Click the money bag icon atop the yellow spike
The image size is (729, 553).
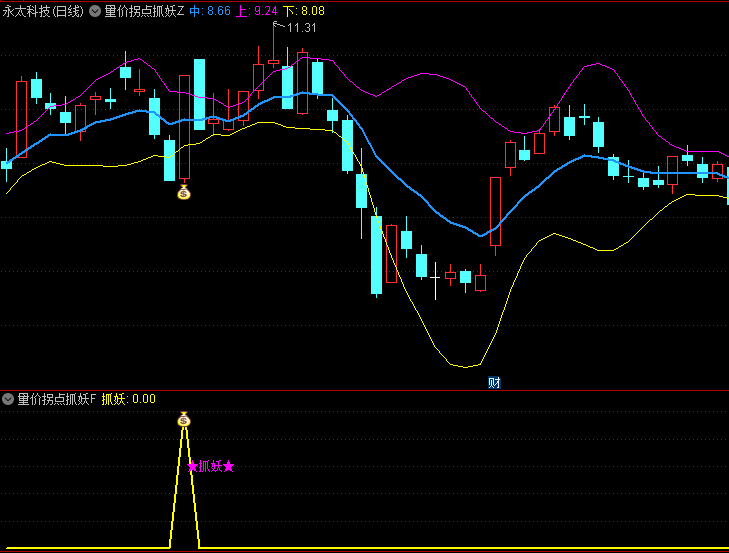(x=184, y=419)
